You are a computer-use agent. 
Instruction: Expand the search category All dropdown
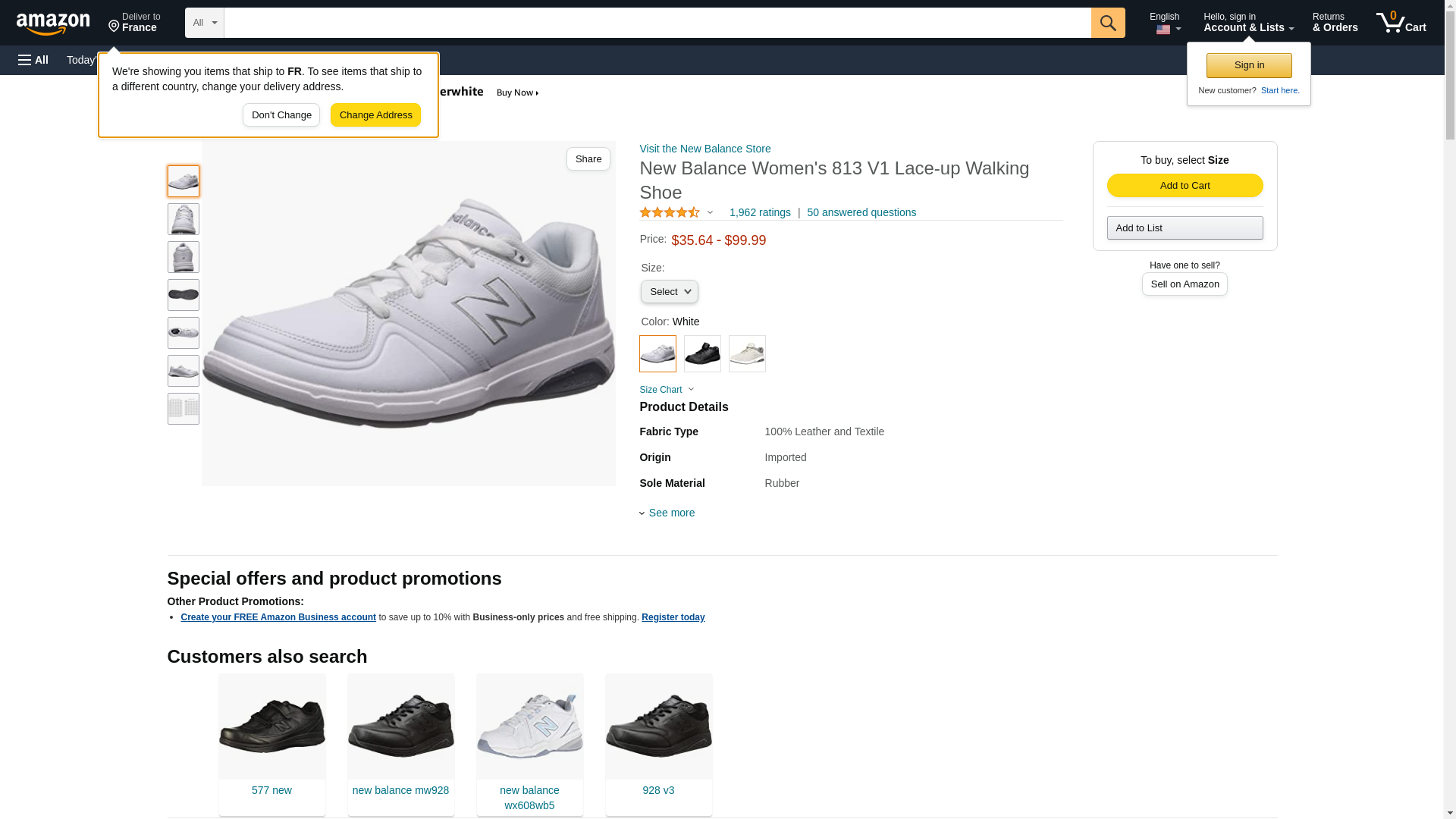coord(204,23)
